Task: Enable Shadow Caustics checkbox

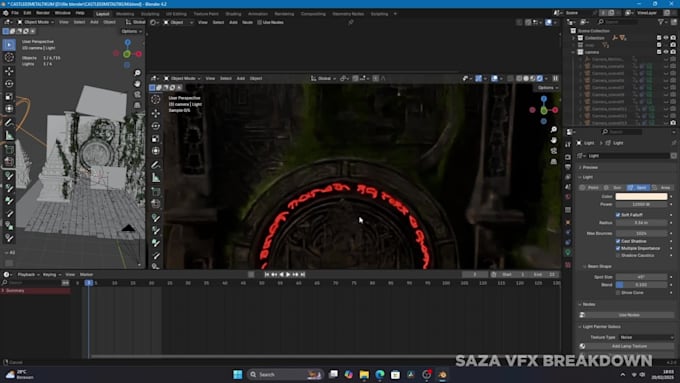Action: 618,255
